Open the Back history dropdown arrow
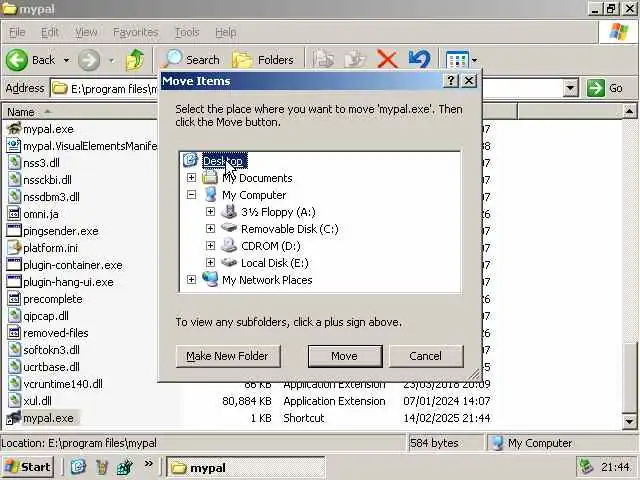640x480 pixels. pyautogui.click(x=66, y=60)
